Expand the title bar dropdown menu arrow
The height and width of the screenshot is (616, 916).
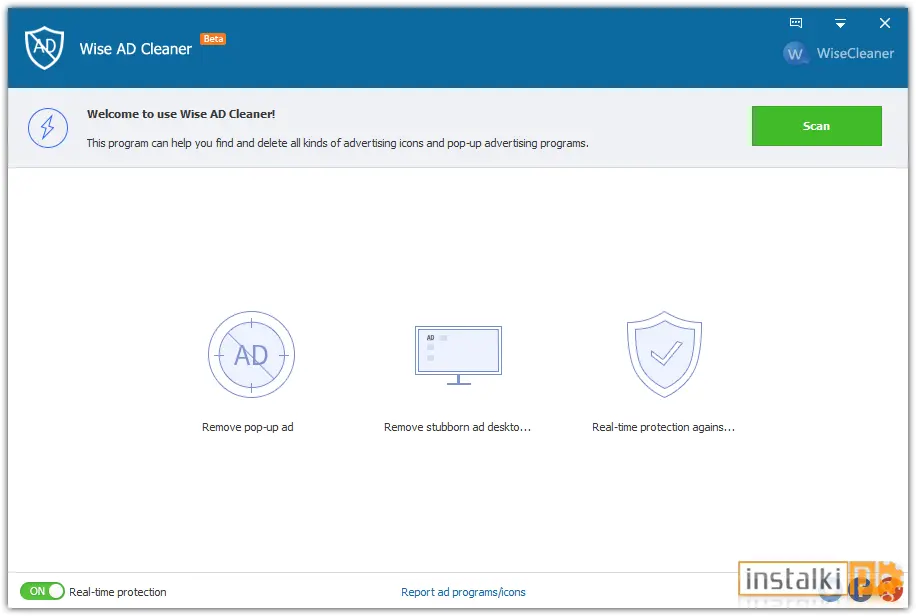[x=840, y=23]
